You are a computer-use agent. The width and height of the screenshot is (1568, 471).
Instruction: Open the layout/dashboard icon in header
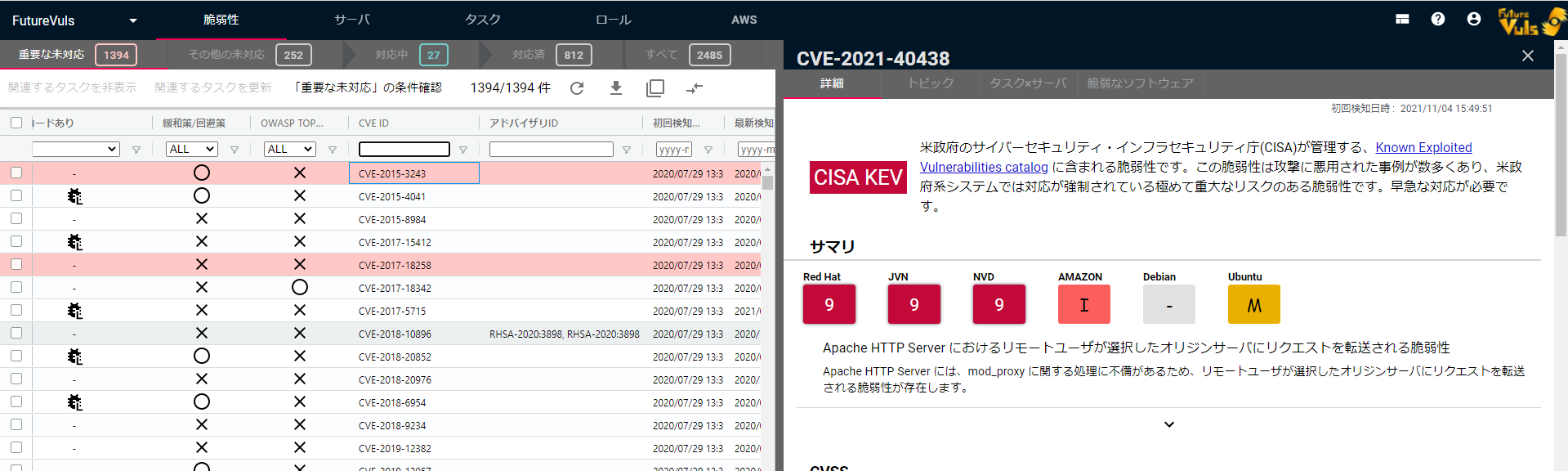(x=1402, y=19)
